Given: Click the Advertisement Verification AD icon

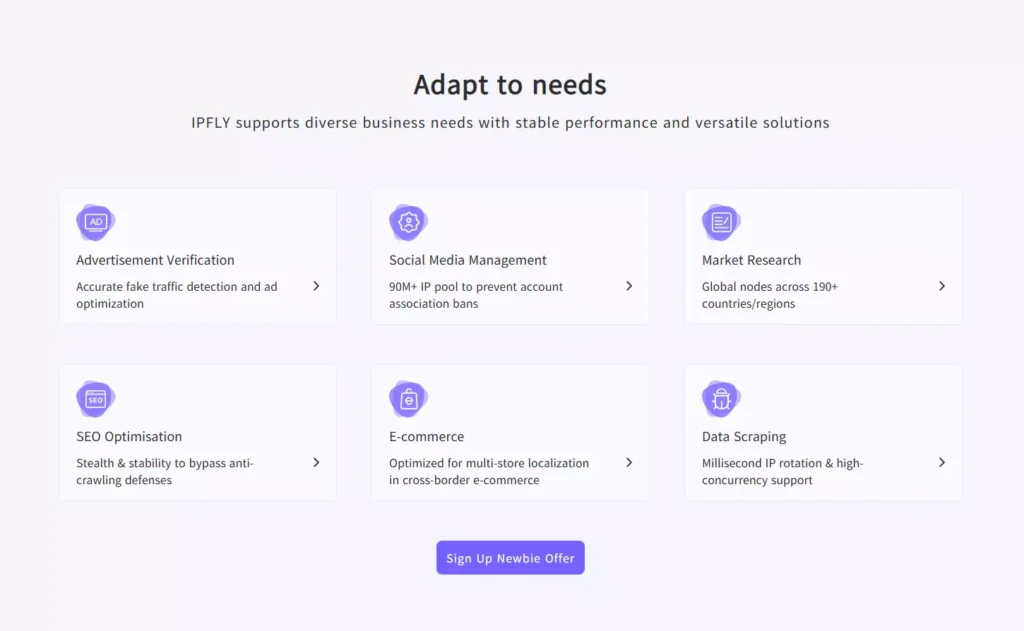Looking at the screenshot, I should click(95, 222).
